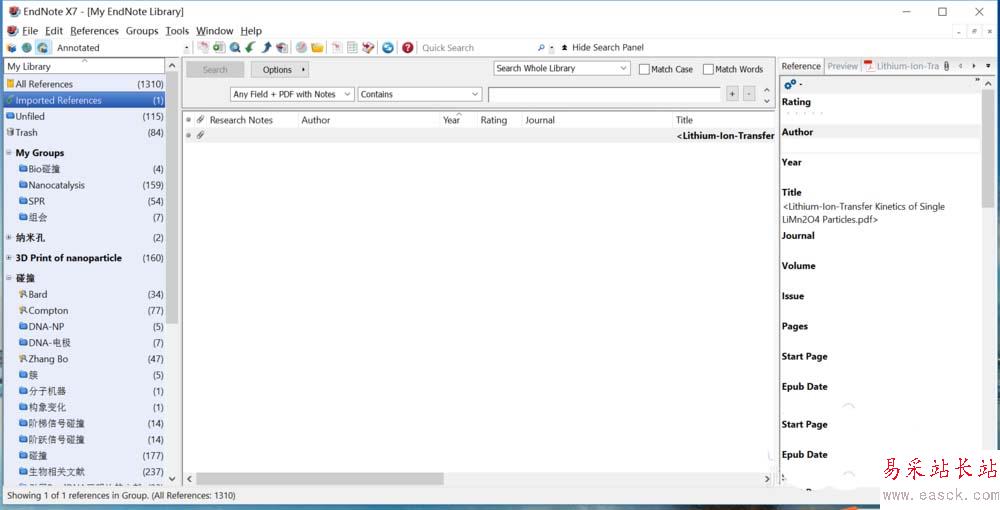Collapse the My Groups group set

(9, 152)
